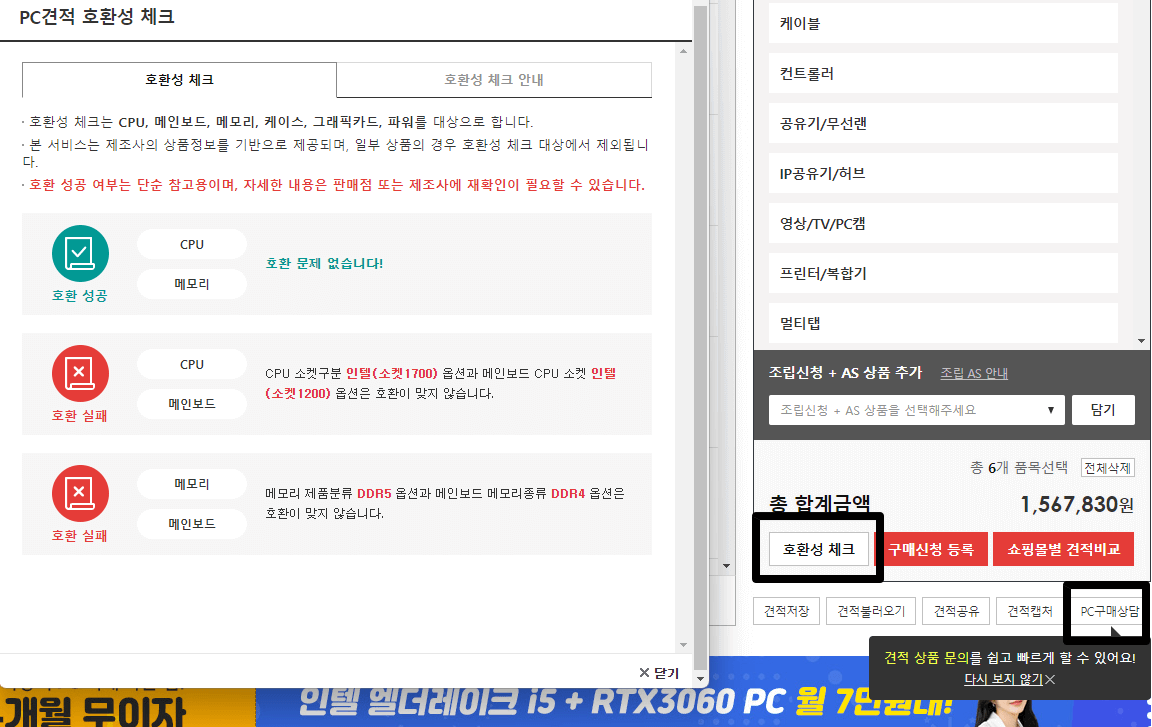Click the 견적불러오기 button
Image resolution: width=1152 pixels, height=727 pixels.
(x=871, y=611)
